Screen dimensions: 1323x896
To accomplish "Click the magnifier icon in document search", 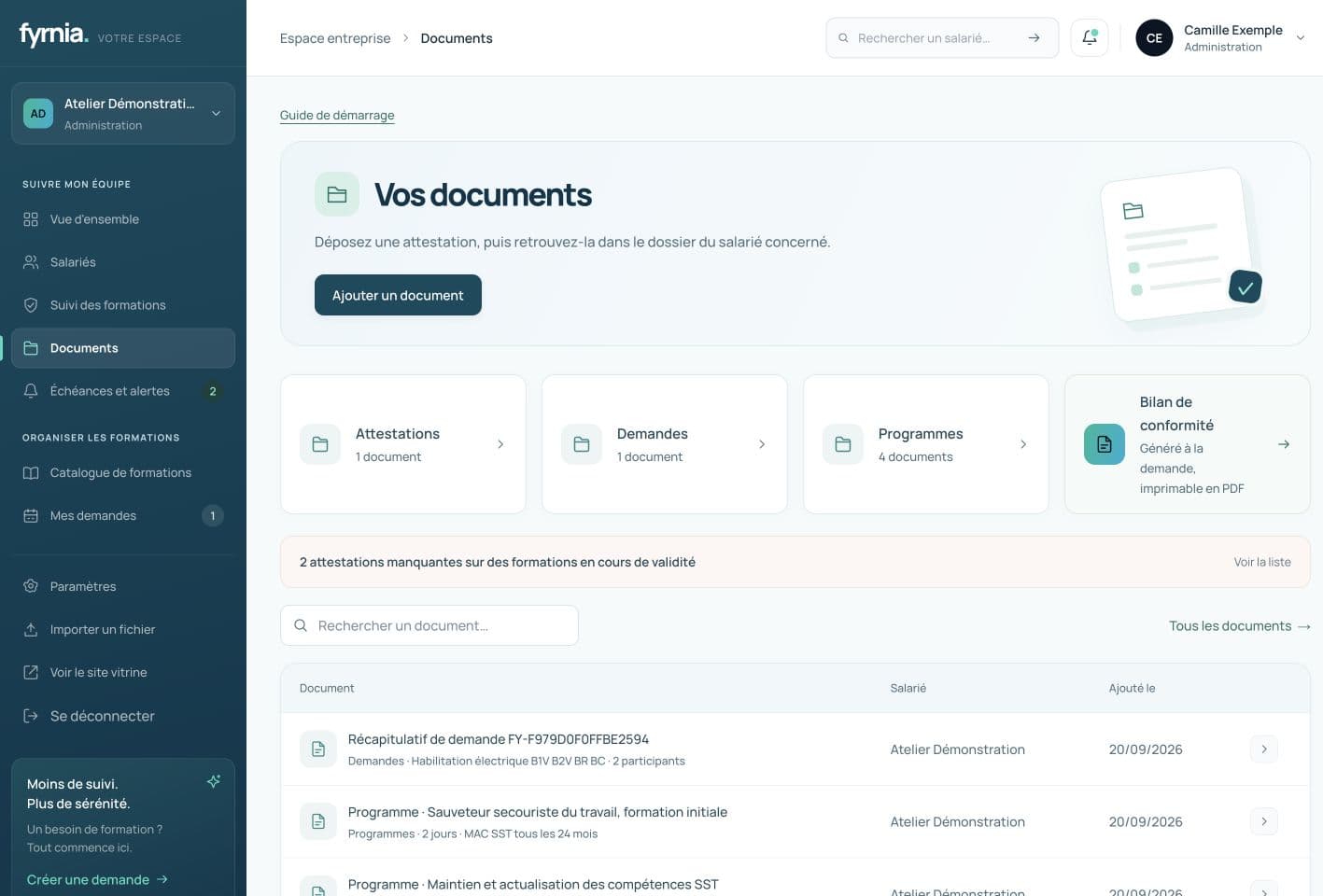I will pos(301,625).
